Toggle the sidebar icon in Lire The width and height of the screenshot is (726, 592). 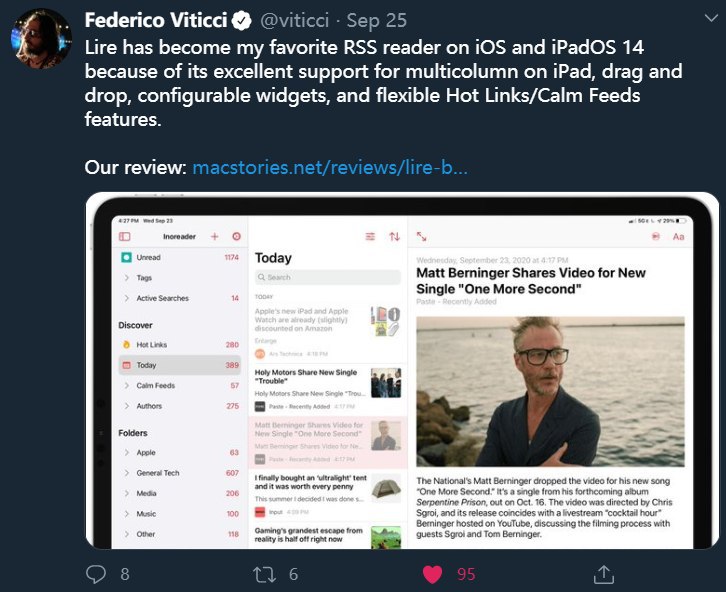[x=125, y=237]
